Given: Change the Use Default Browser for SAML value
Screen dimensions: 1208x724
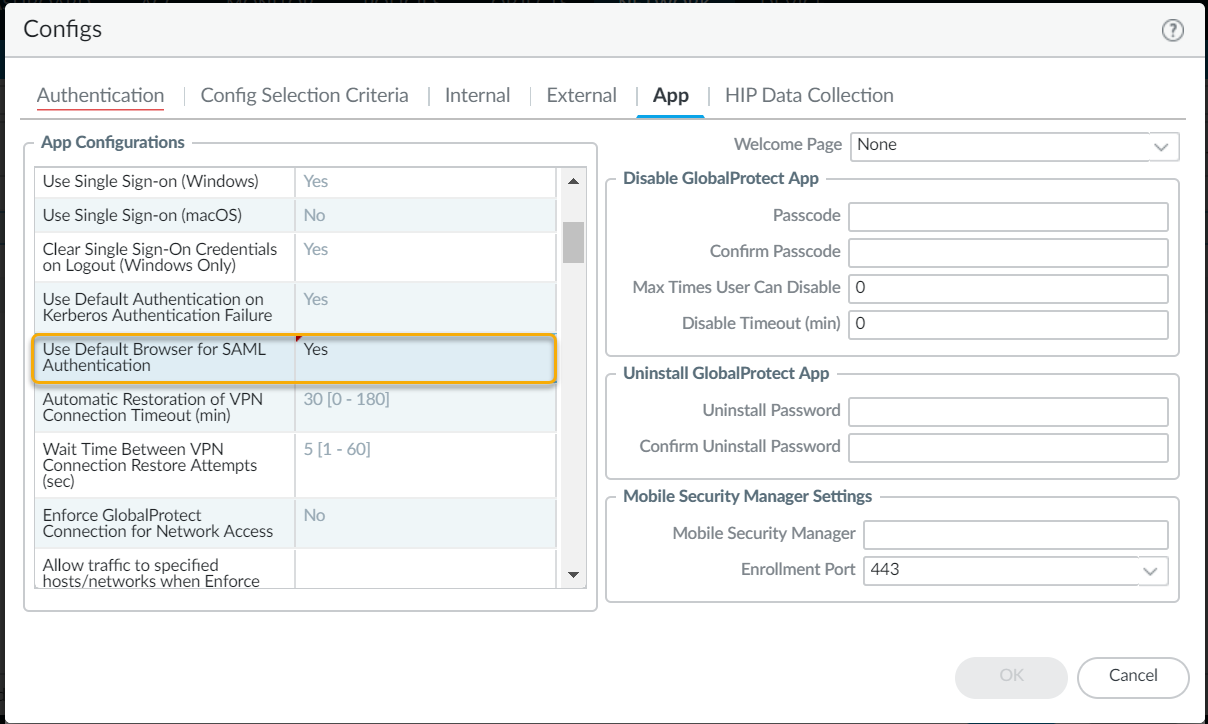Looking at the screenshot, I should (424, 358).
